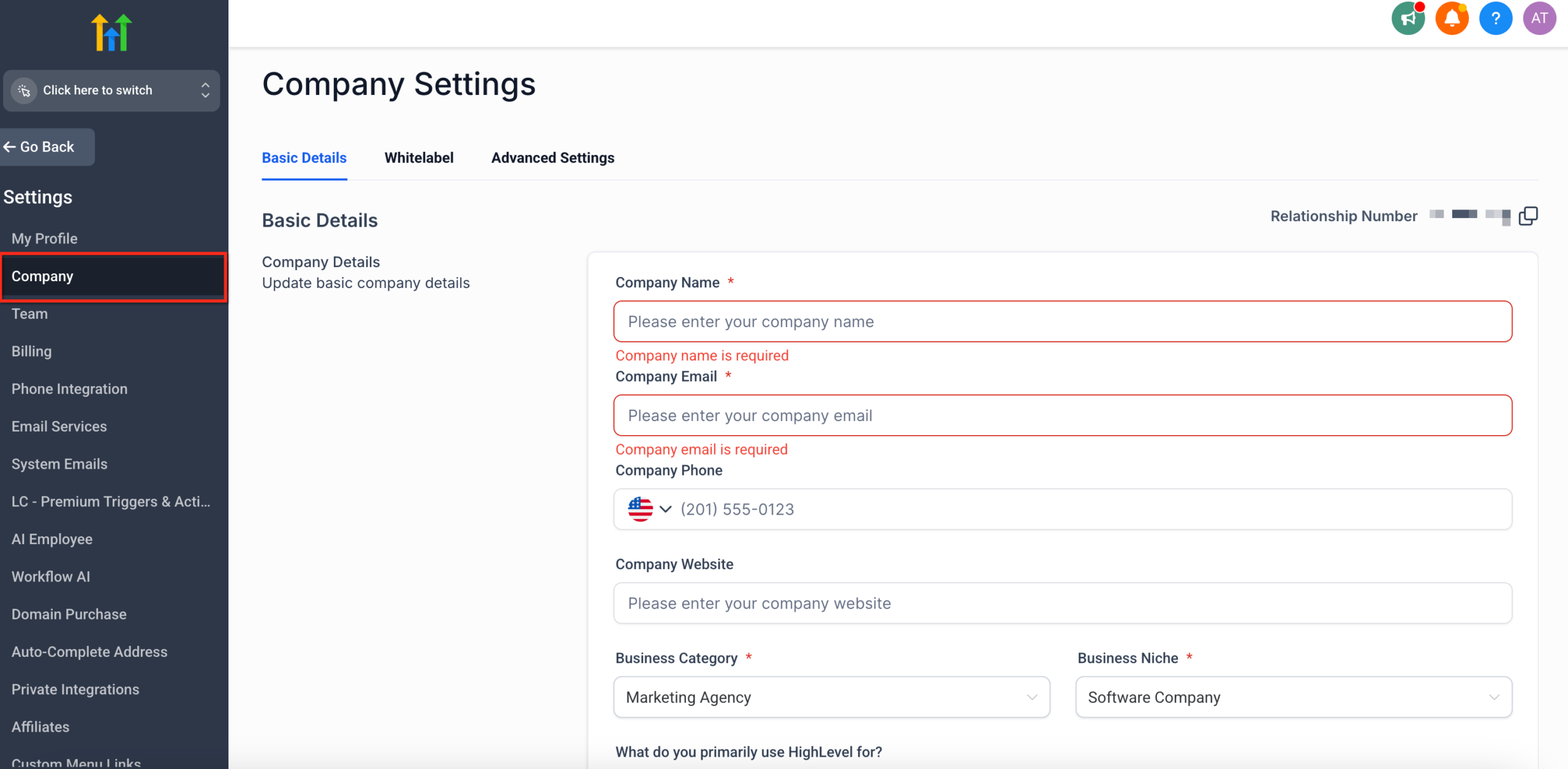Switch to the Whitelabel tab
Screen dimensions: 1568x769
click(x=419, y=157)
